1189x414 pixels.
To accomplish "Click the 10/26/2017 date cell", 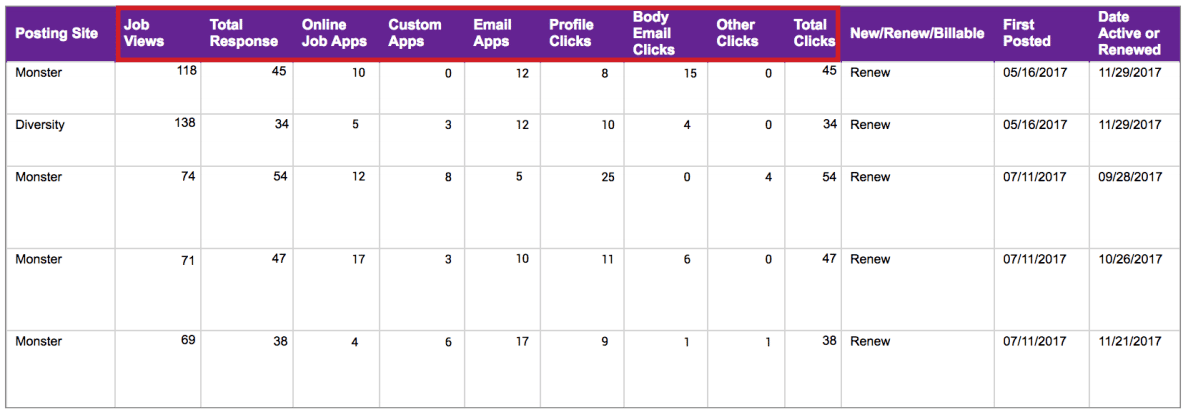I will pos(1129,259).
